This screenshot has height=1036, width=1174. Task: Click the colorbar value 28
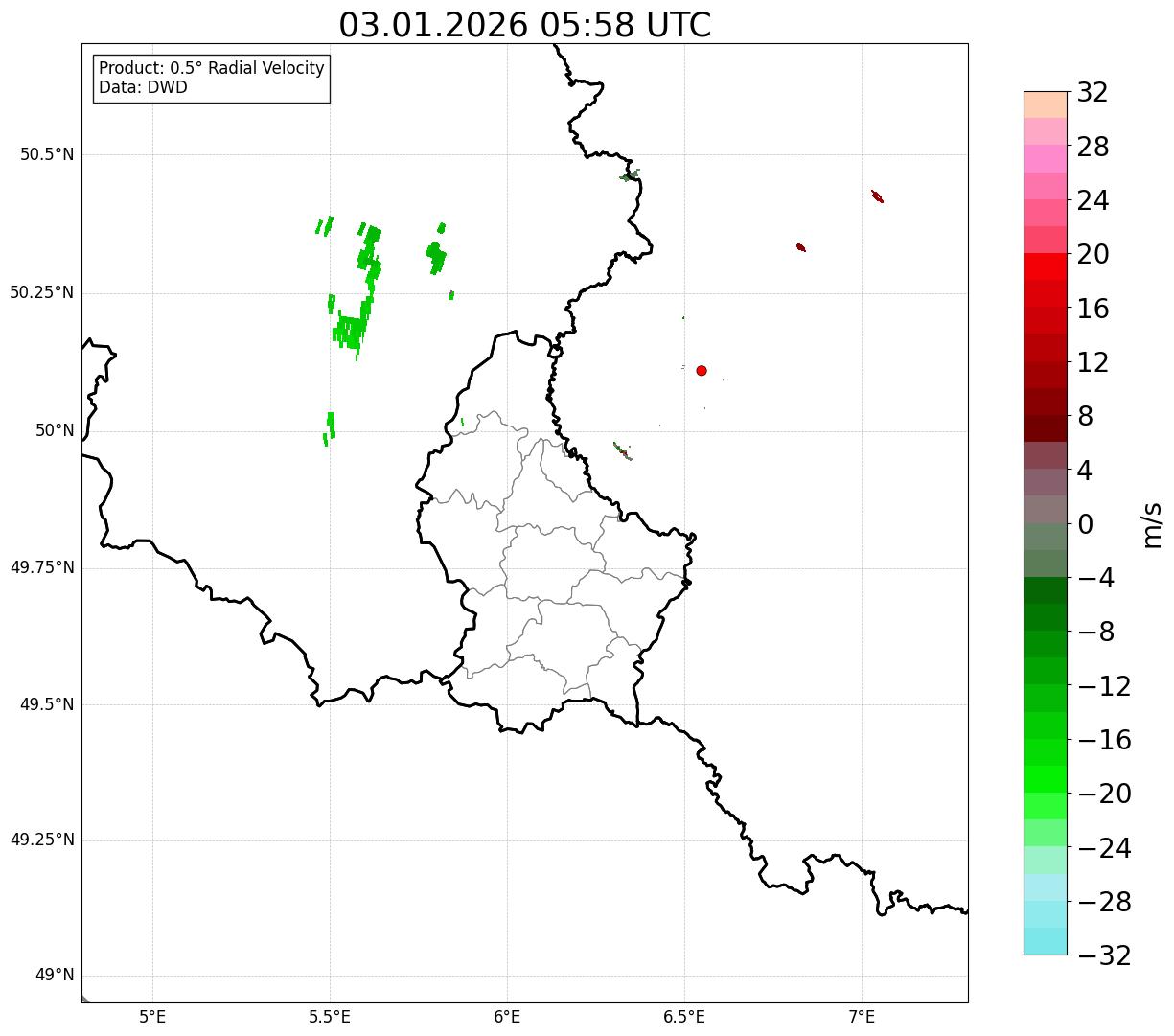[x=1093, y=147]
